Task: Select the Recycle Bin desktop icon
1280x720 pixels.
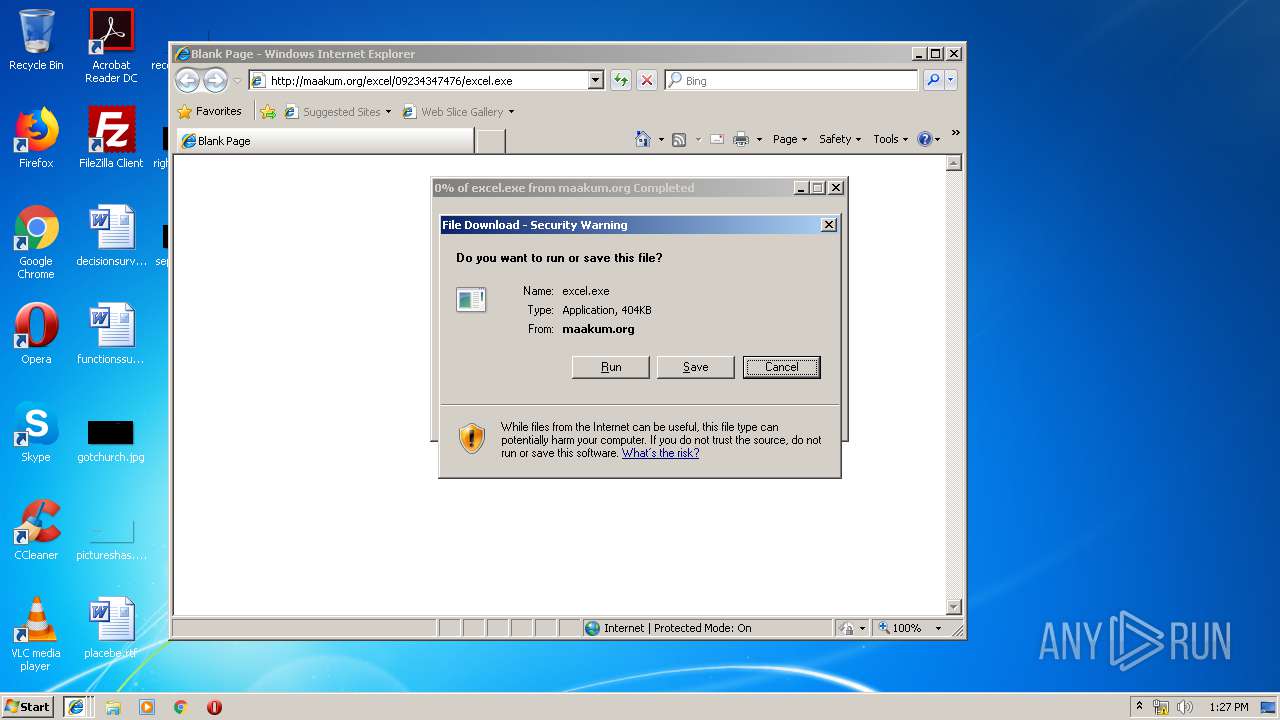Action: (36, 40)
